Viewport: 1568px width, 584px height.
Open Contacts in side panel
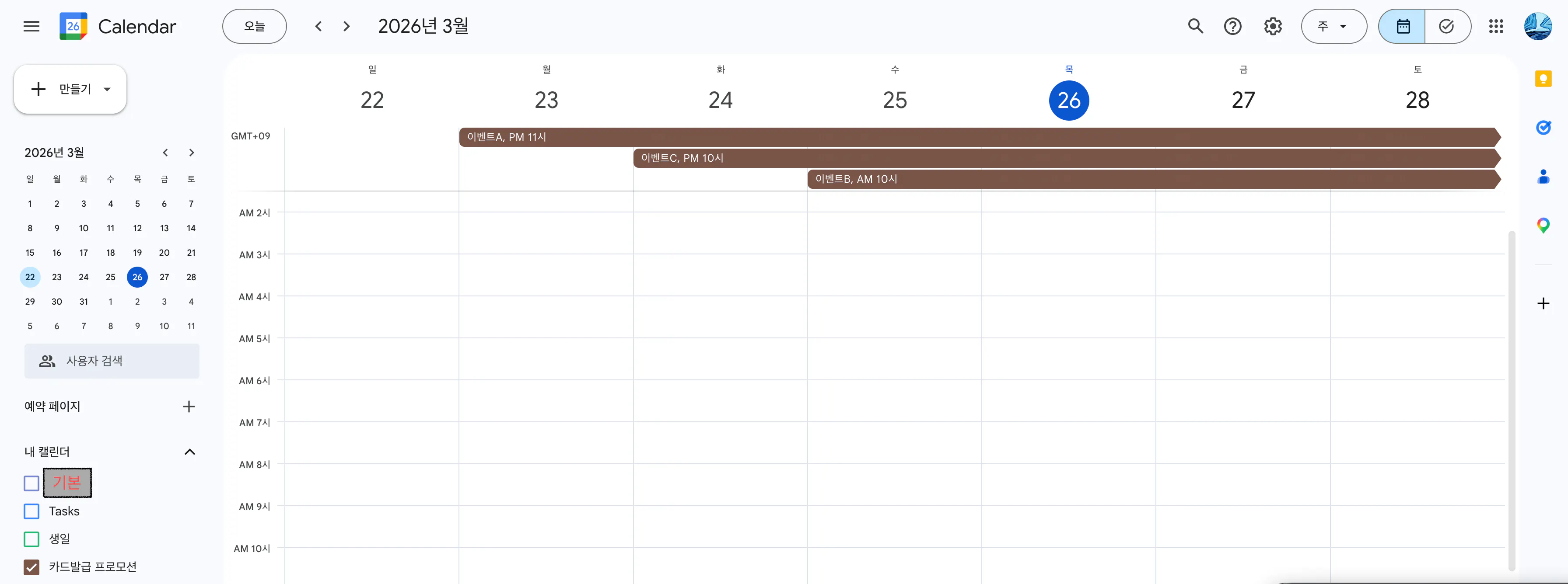(1543, 177)
